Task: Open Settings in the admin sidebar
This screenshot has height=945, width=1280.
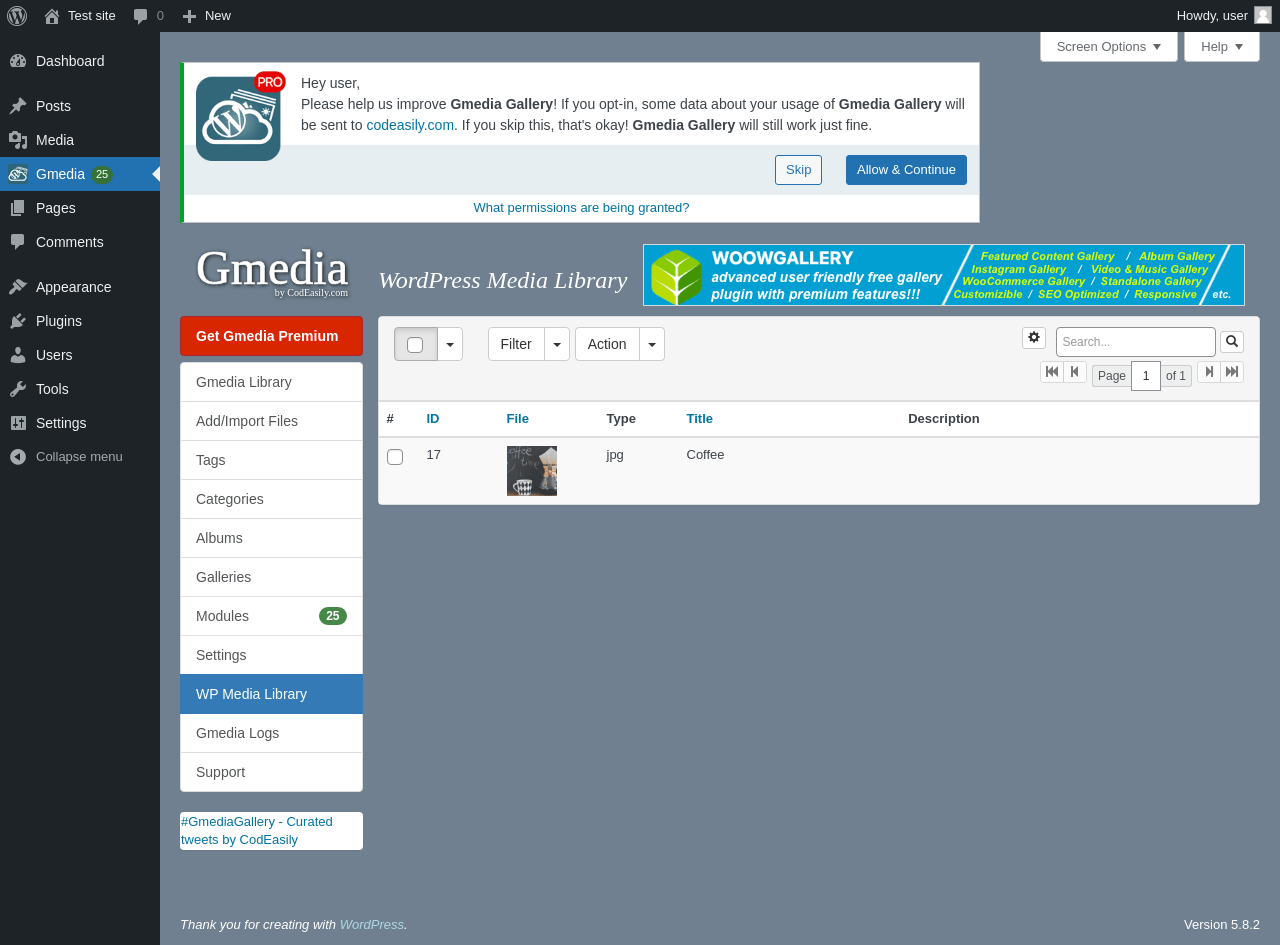Action: (80, 423)
